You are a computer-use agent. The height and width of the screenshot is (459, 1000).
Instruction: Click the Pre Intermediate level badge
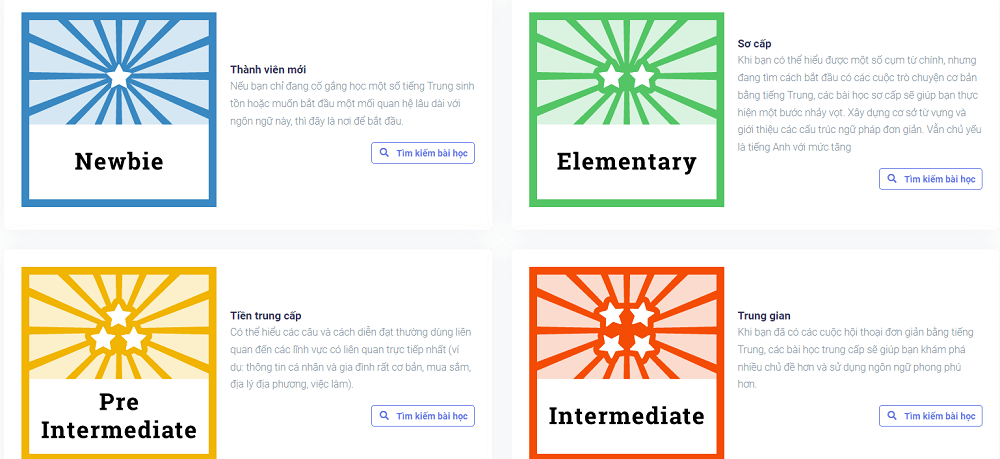(118, 362)
